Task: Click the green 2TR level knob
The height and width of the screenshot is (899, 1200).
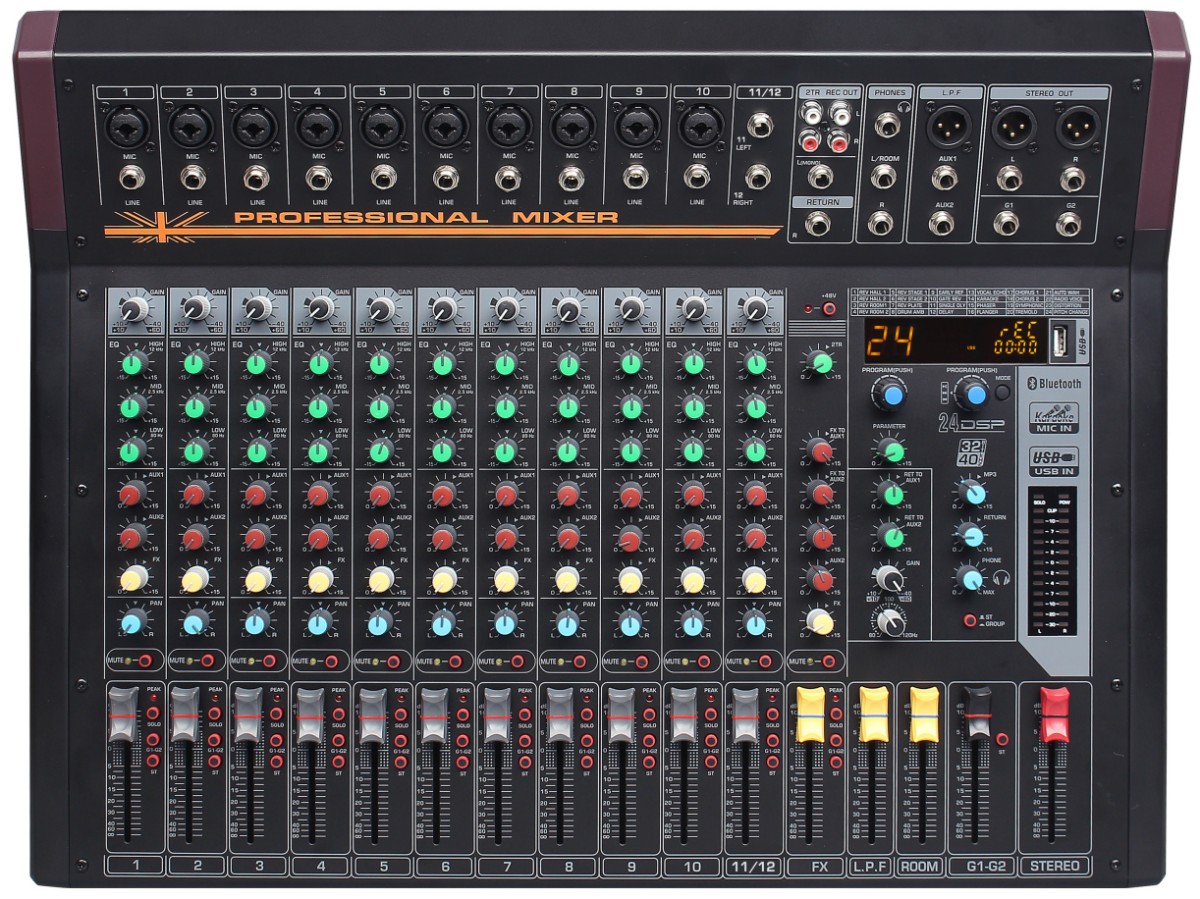Action: tap(821, 364)
